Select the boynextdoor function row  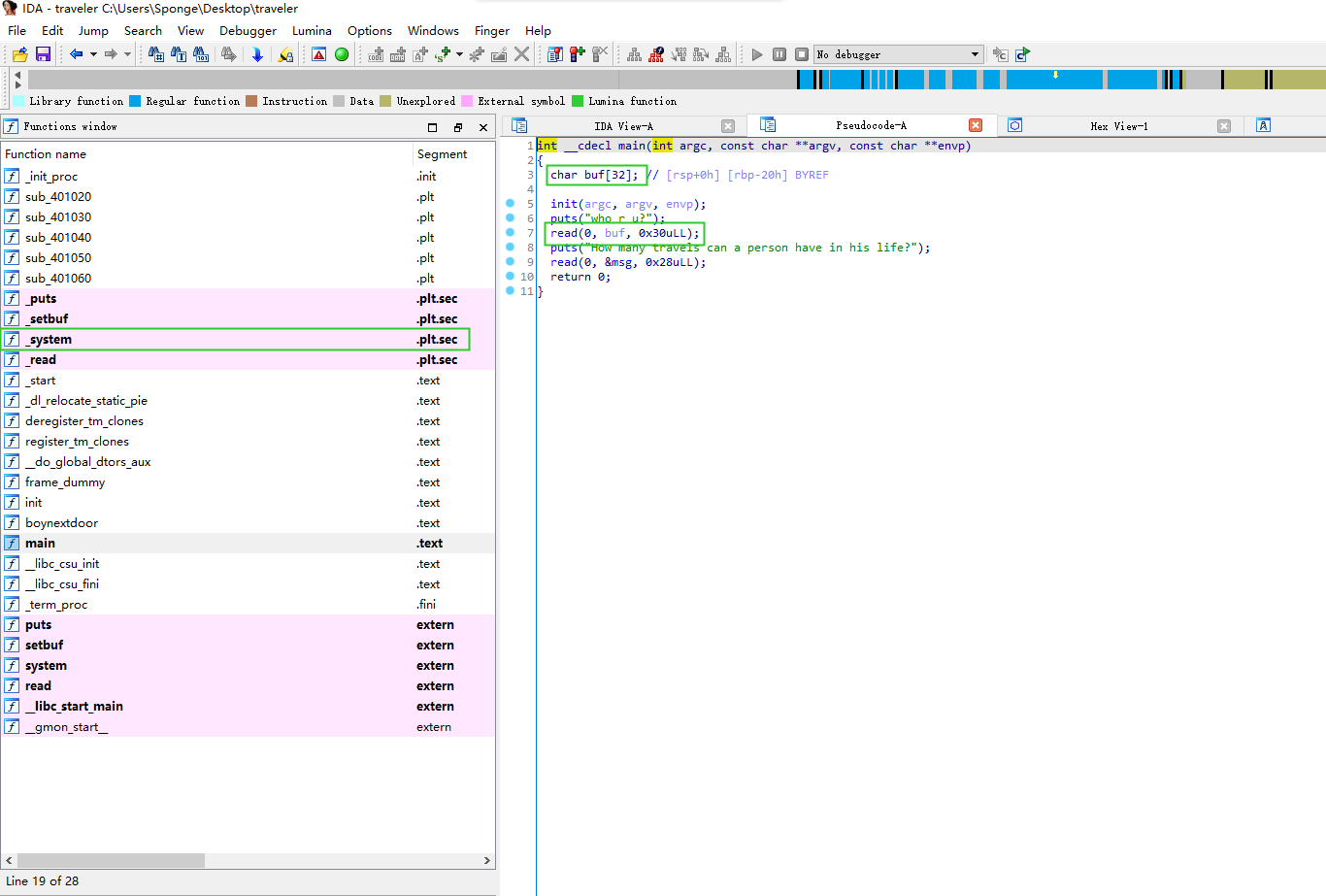pyautogui.click(x=249, y=522)
